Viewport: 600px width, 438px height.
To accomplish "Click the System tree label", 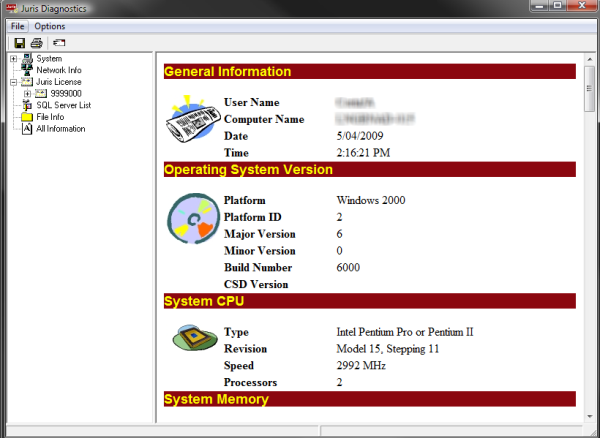I will [48, 59].
